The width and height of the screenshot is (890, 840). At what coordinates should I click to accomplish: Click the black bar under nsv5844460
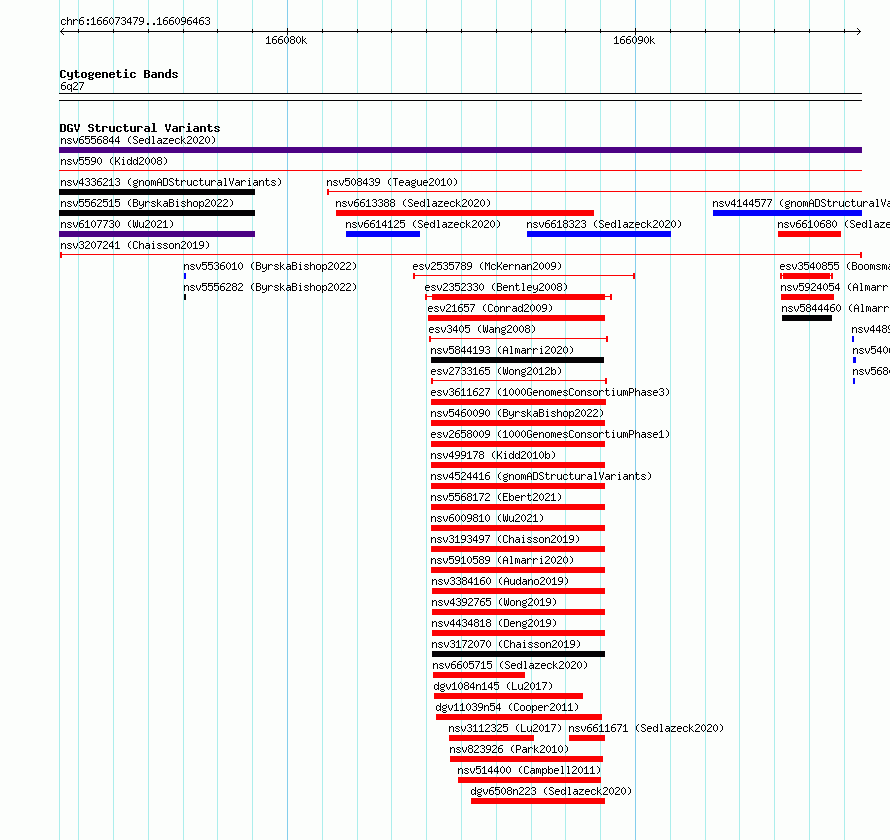(807, 318)
